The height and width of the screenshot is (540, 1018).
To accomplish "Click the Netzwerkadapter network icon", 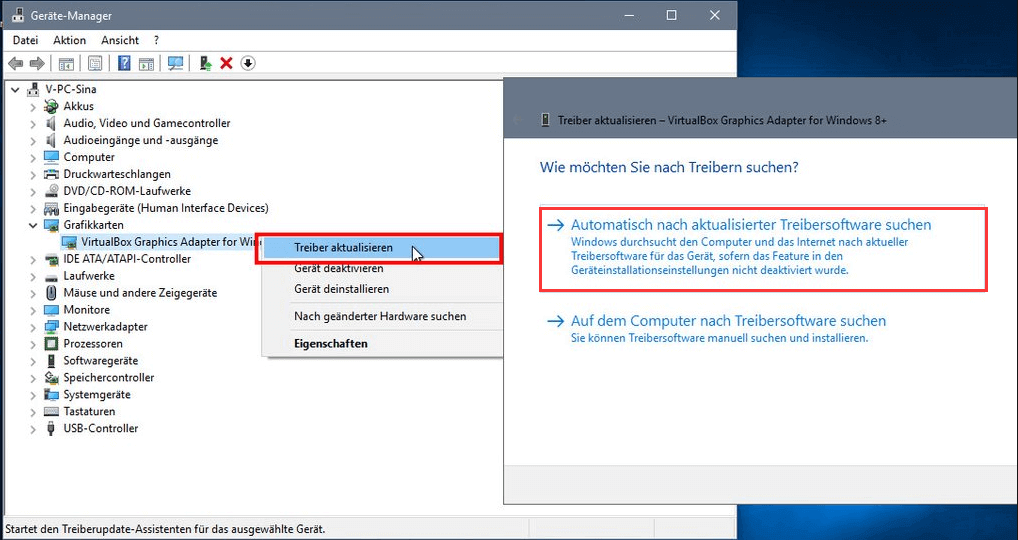I will click(51, 326).
